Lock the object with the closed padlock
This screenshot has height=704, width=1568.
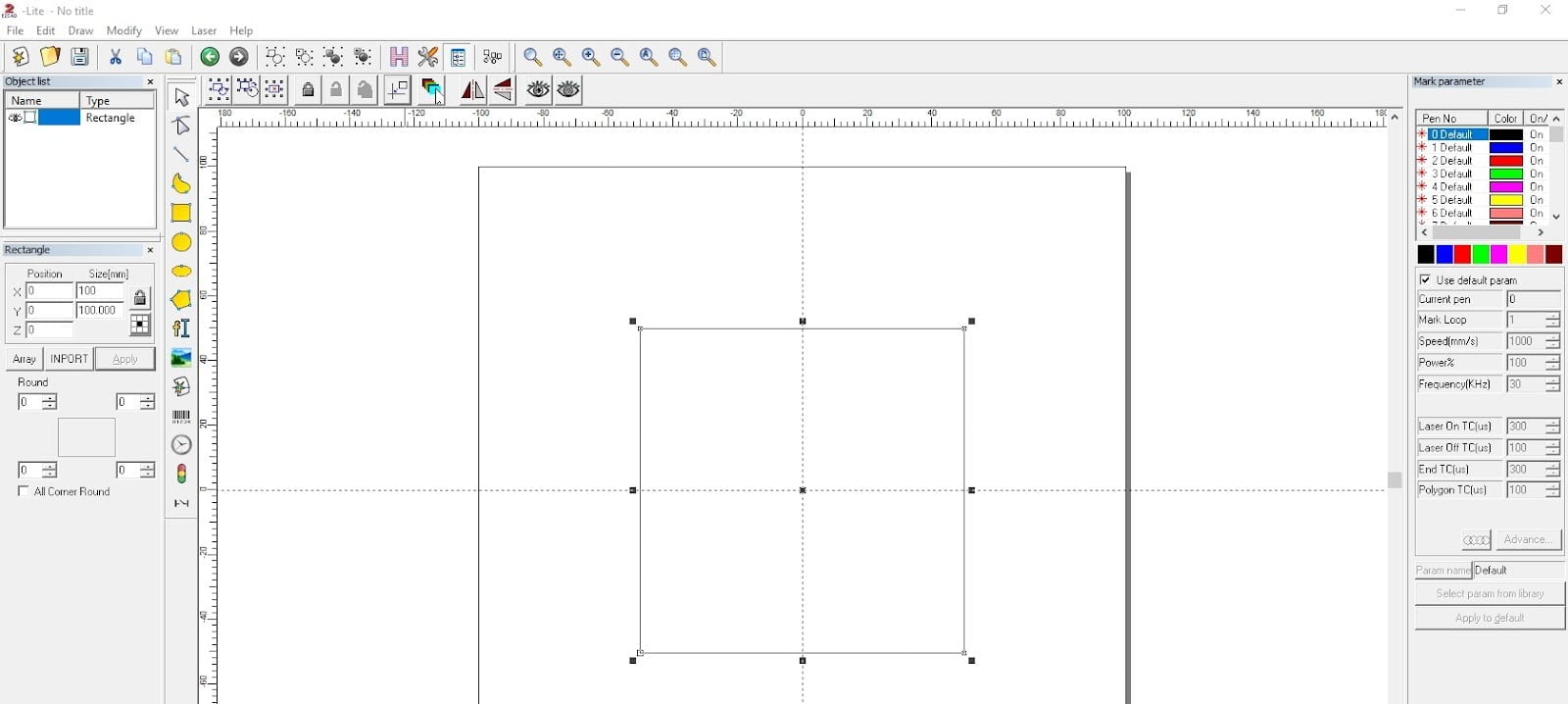[308, 90]
